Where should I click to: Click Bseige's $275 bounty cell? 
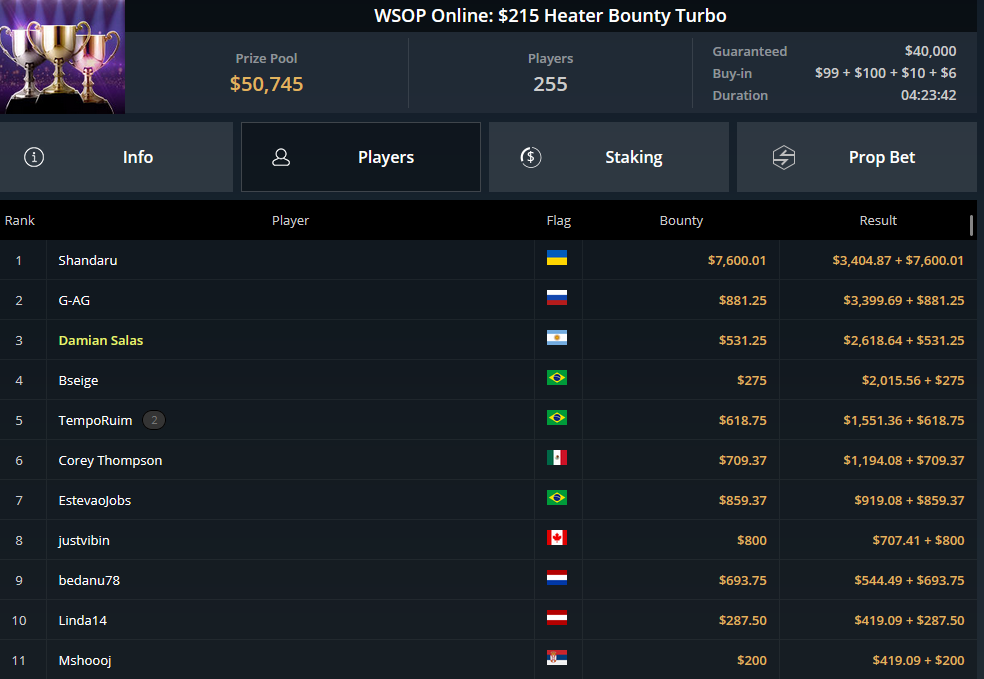pos(752,380)
